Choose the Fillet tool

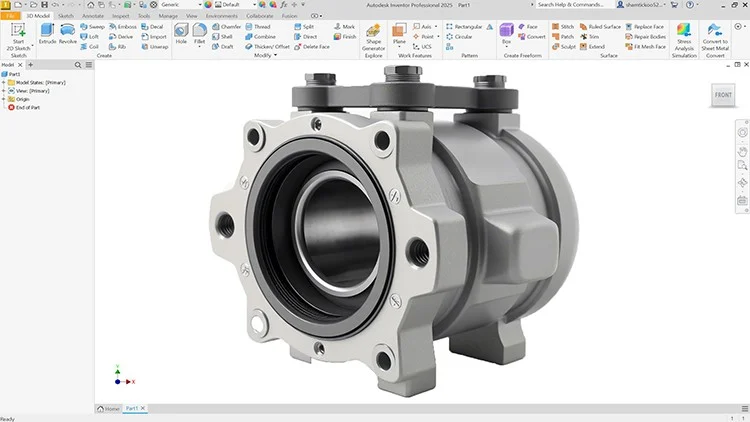(200, 33)
